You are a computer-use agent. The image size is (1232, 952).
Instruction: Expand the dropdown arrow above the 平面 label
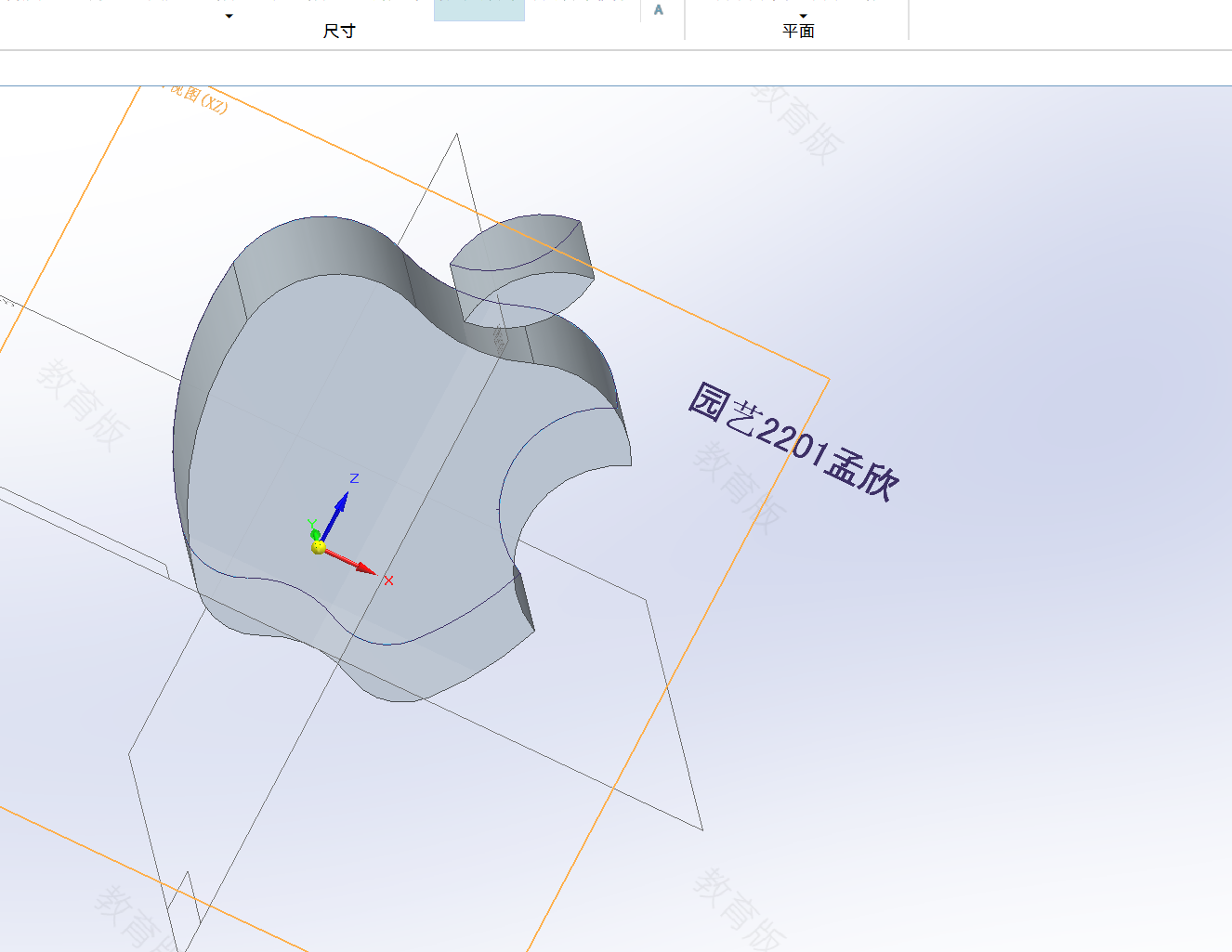pyautogui.click(x=804, y=16)
